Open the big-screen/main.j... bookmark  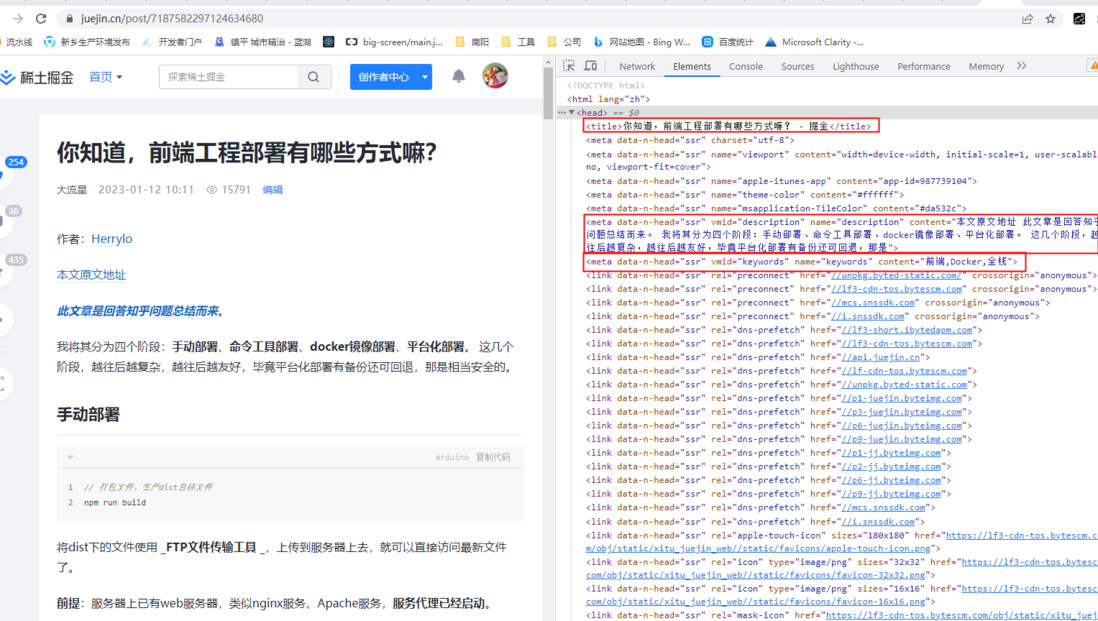click(394, 42)
